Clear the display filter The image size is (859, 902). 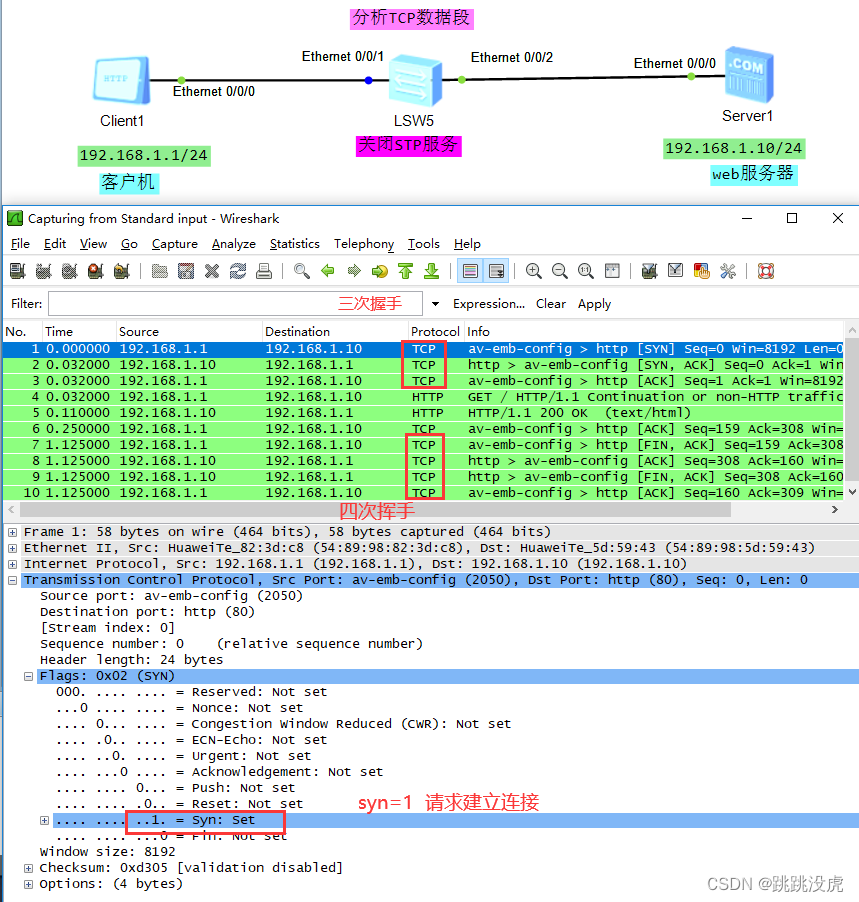[551, 304]
